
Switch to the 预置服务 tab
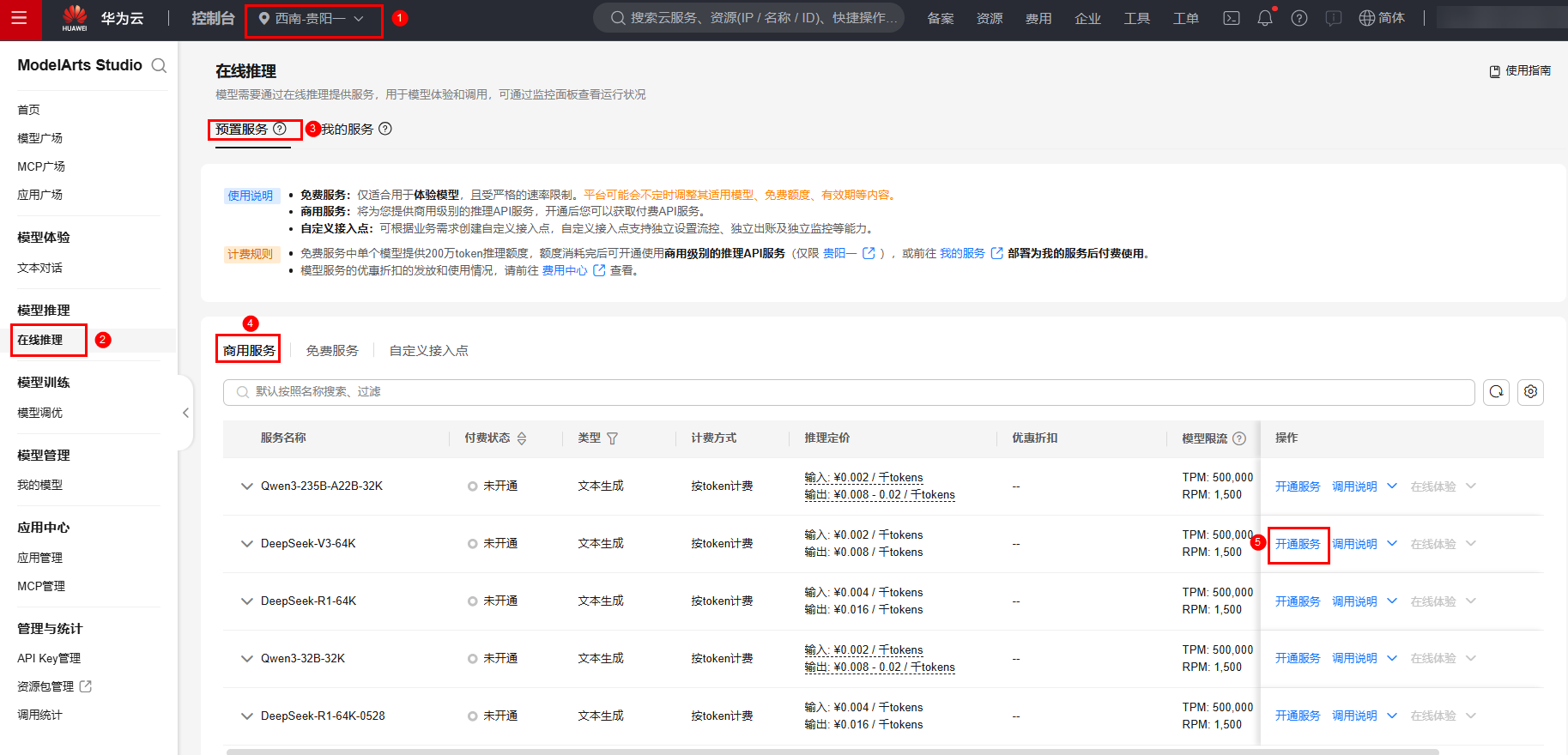click(x=241, y=129)
